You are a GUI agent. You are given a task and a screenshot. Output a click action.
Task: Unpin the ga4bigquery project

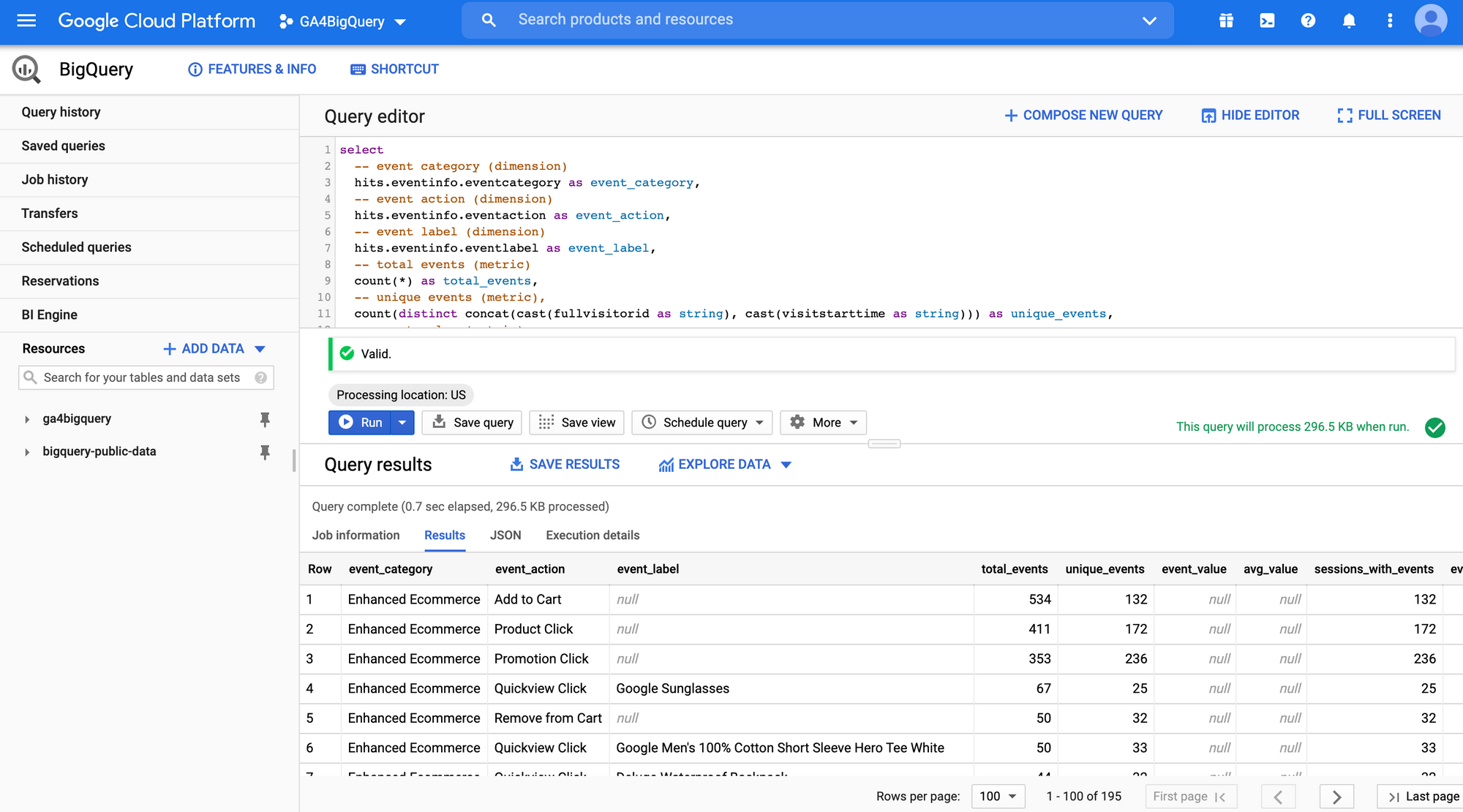[x=265, y=419]
